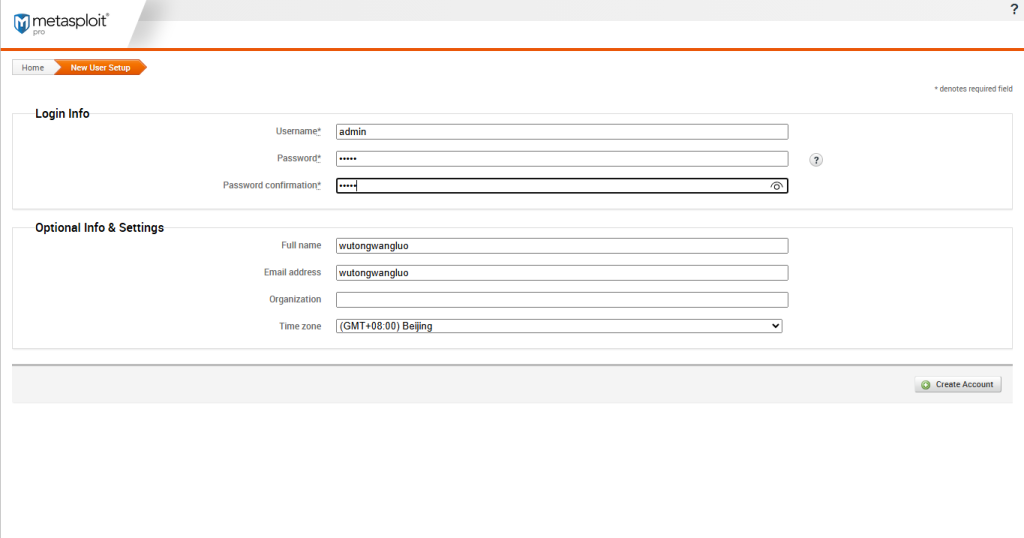
Task: Click the empty Organization field
Action: click(561, 300)
